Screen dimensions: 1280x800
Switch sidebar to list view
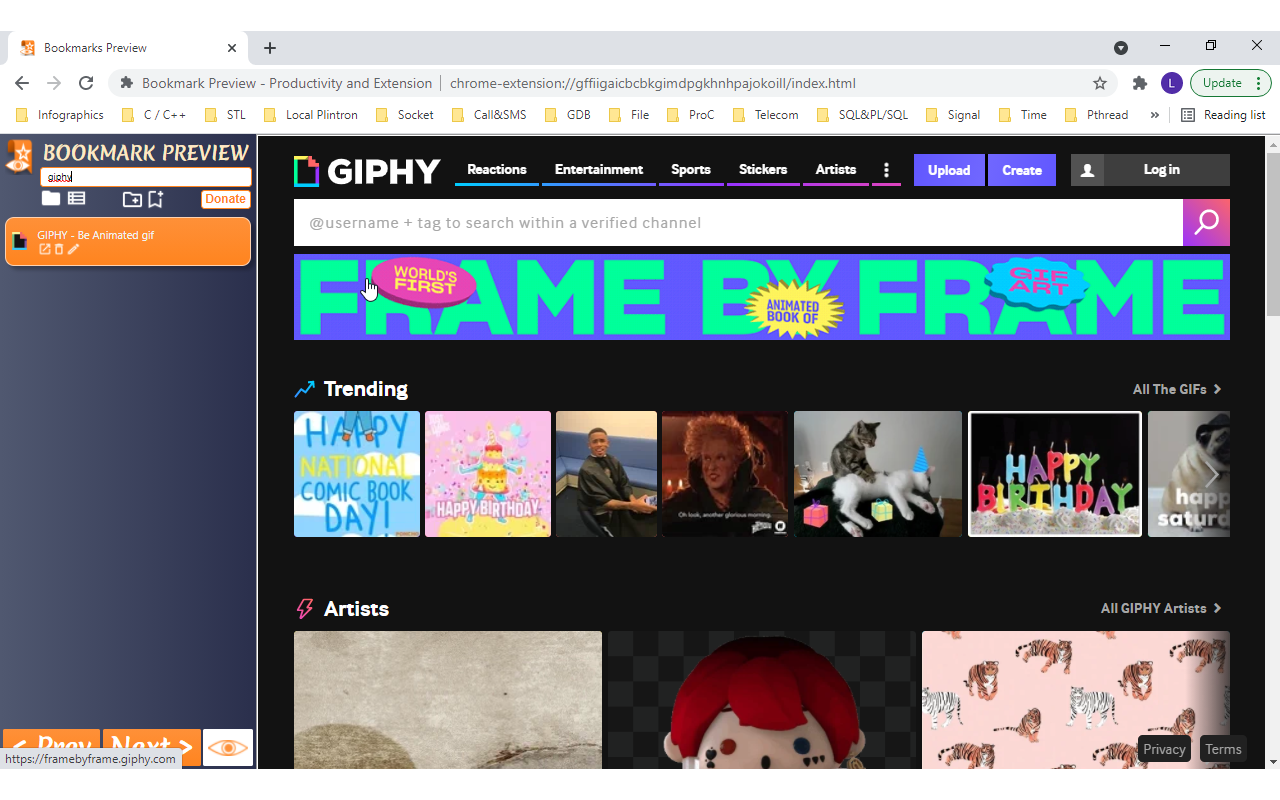[77, 198]
